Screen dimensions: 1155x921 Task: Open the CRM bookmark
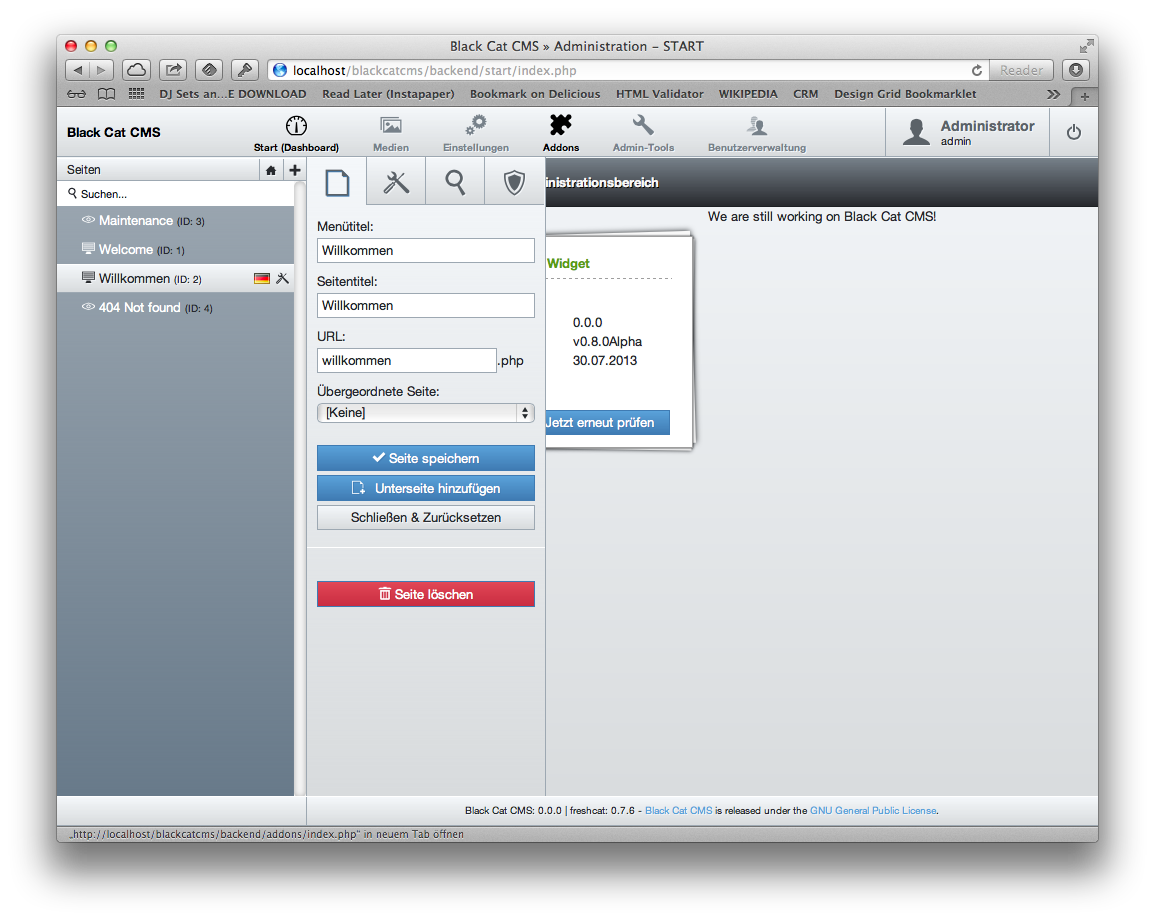coord(805,94)
